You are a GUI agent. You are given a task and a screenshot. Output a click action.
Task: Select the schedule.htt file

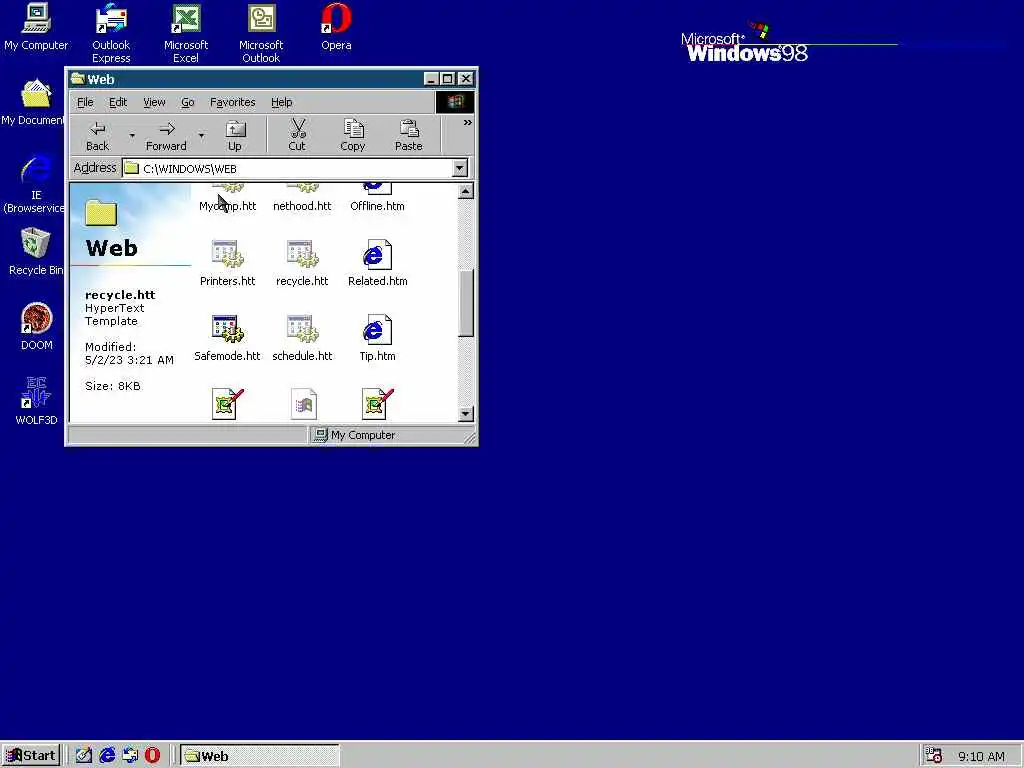click(302, 339)
